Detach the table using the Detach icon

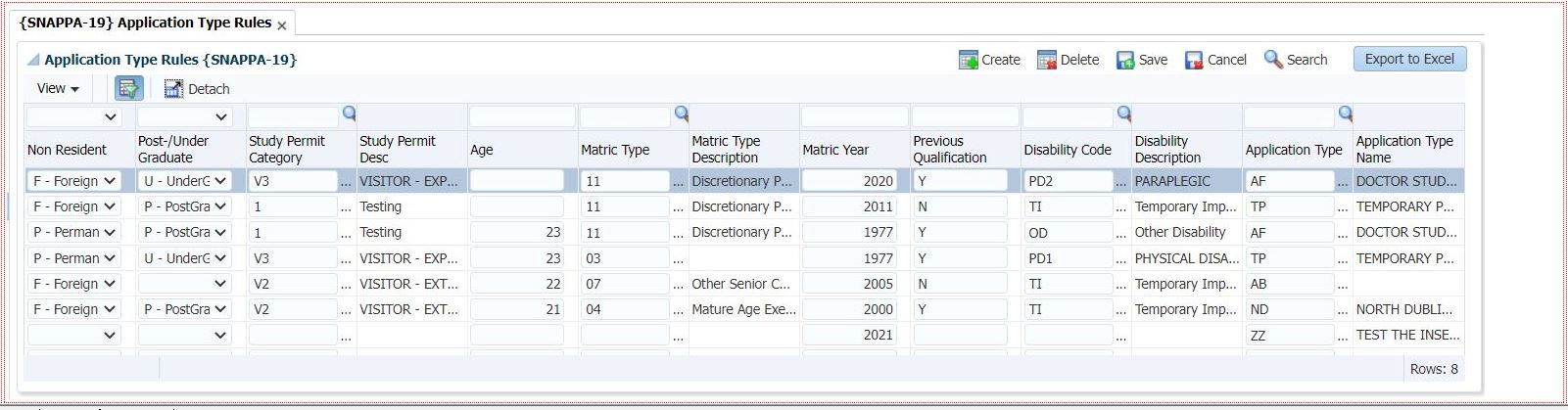[173, 89]
